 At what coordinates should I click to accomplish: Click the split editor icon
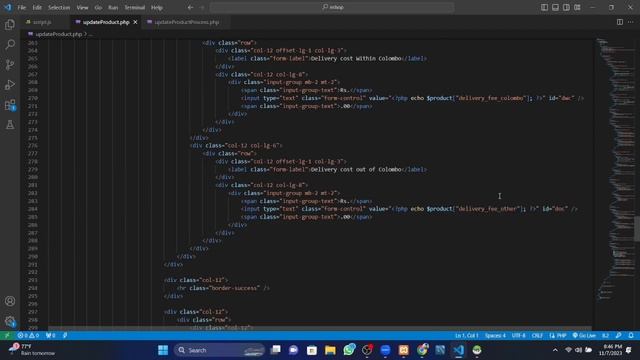click(620, 22)
